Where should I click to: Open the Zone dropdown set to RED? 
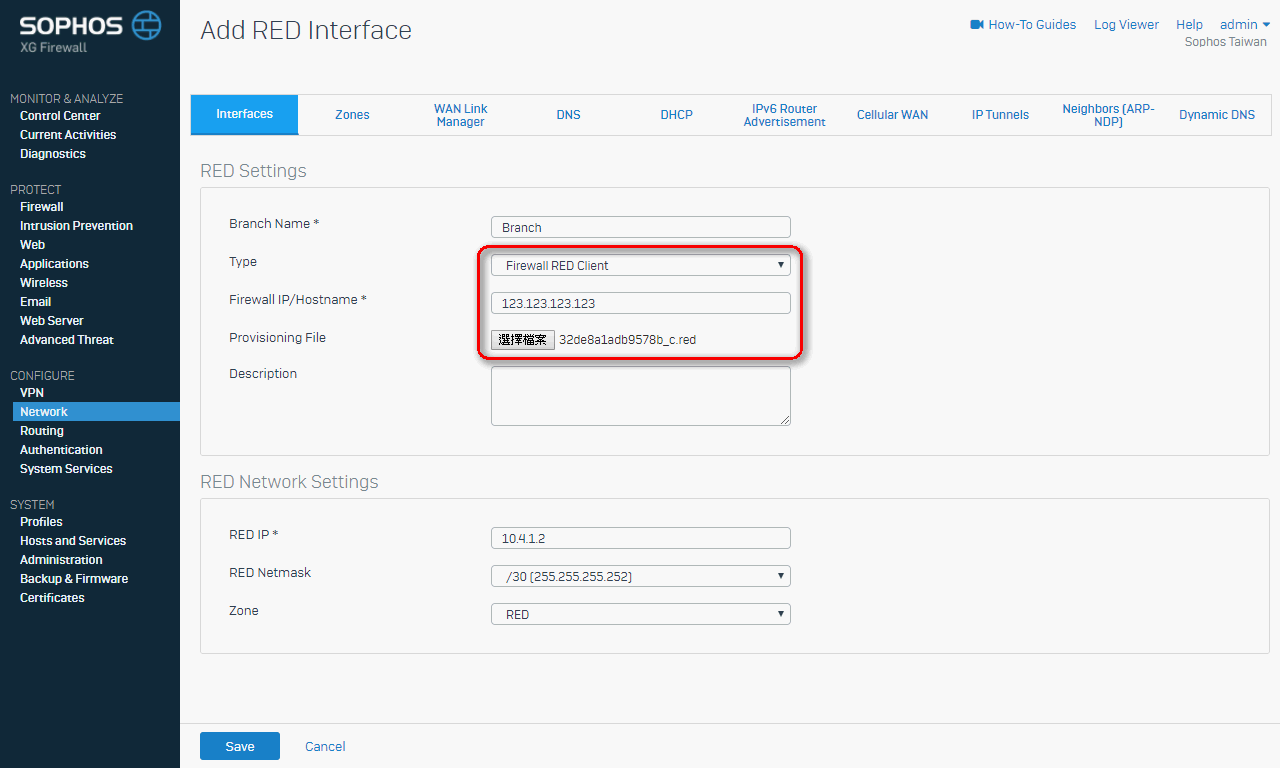point(641,614)
